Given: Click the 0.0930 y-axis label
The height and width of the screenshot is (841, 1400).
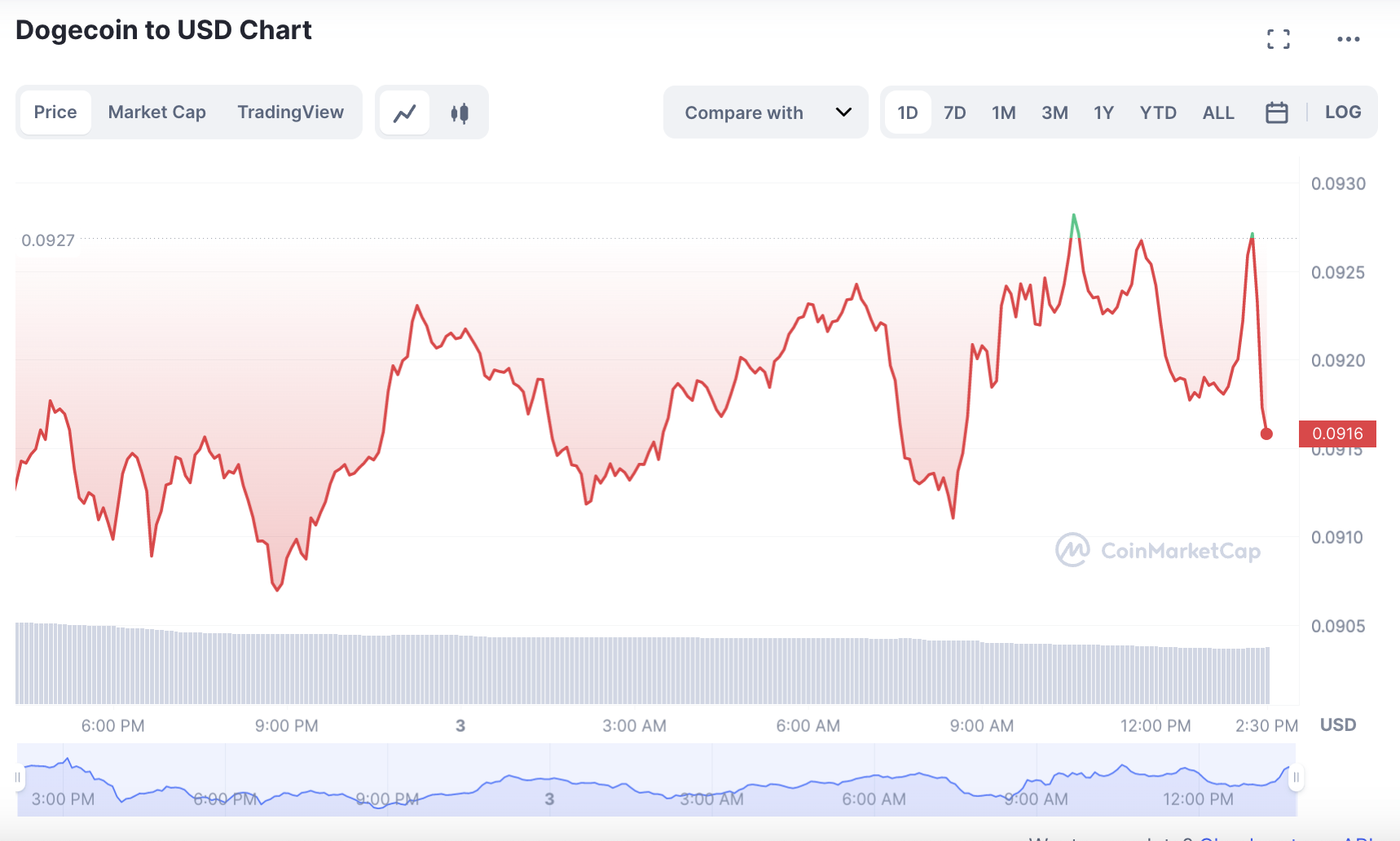Looking at the screenshot, I should point(1338,184).
